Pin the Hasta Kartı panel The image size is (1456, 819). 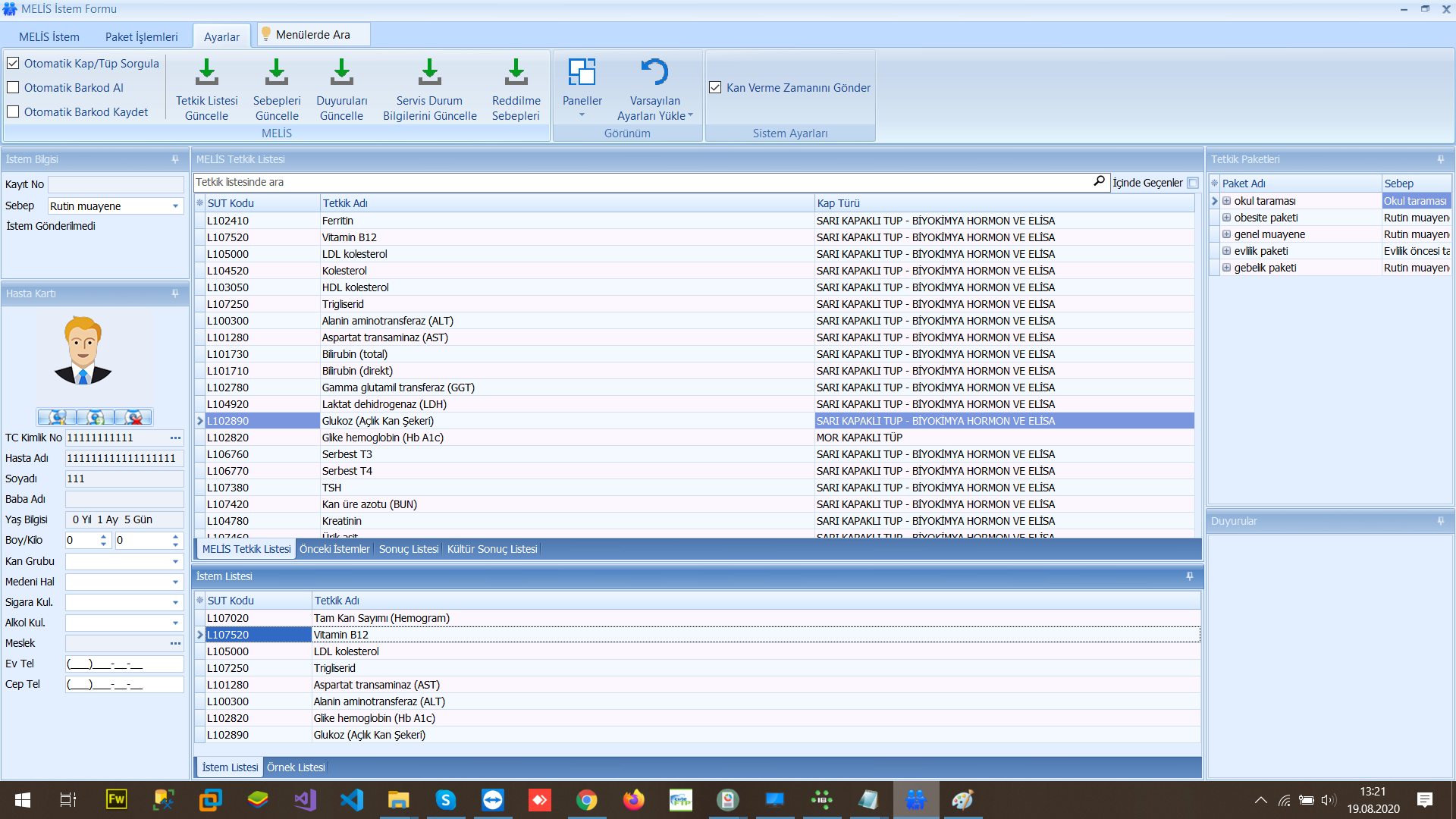click(x=175, y=293)
